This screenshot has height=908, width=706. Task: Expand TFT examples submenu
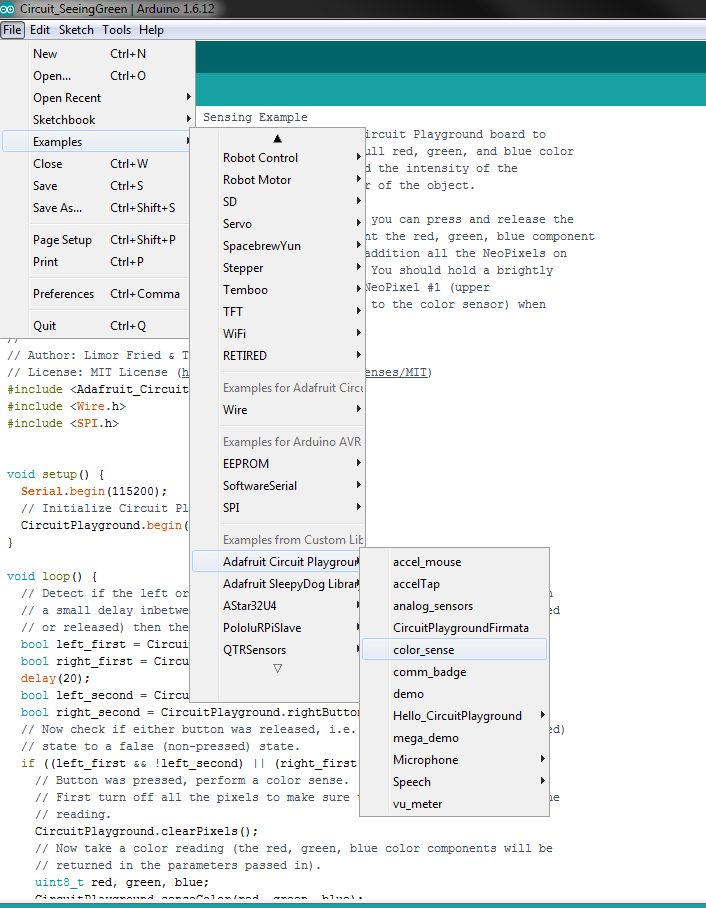pyautogui.click(x=277, y=312)
